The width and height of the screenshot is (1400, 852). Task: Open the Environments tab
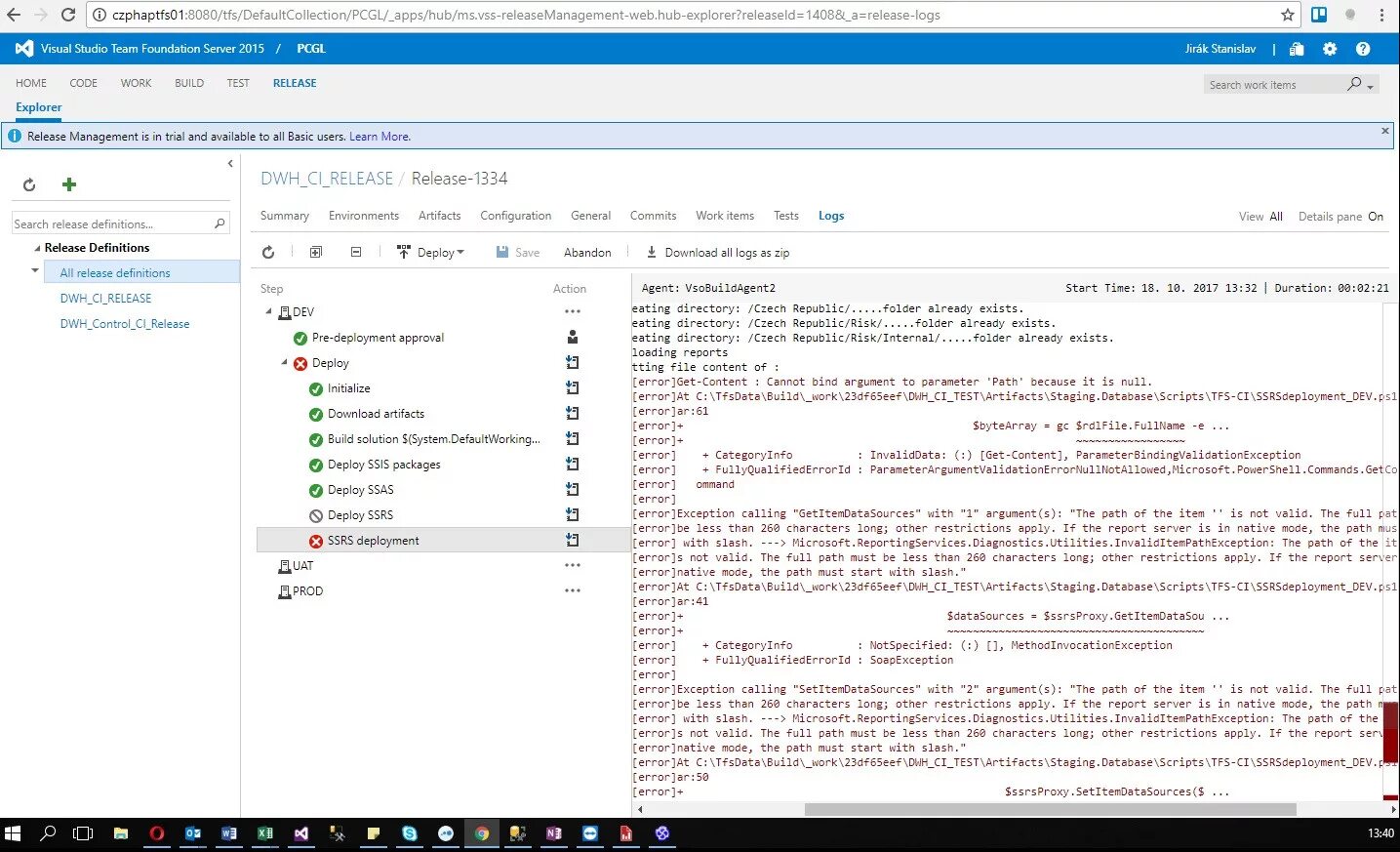click(x=364, y=216)
